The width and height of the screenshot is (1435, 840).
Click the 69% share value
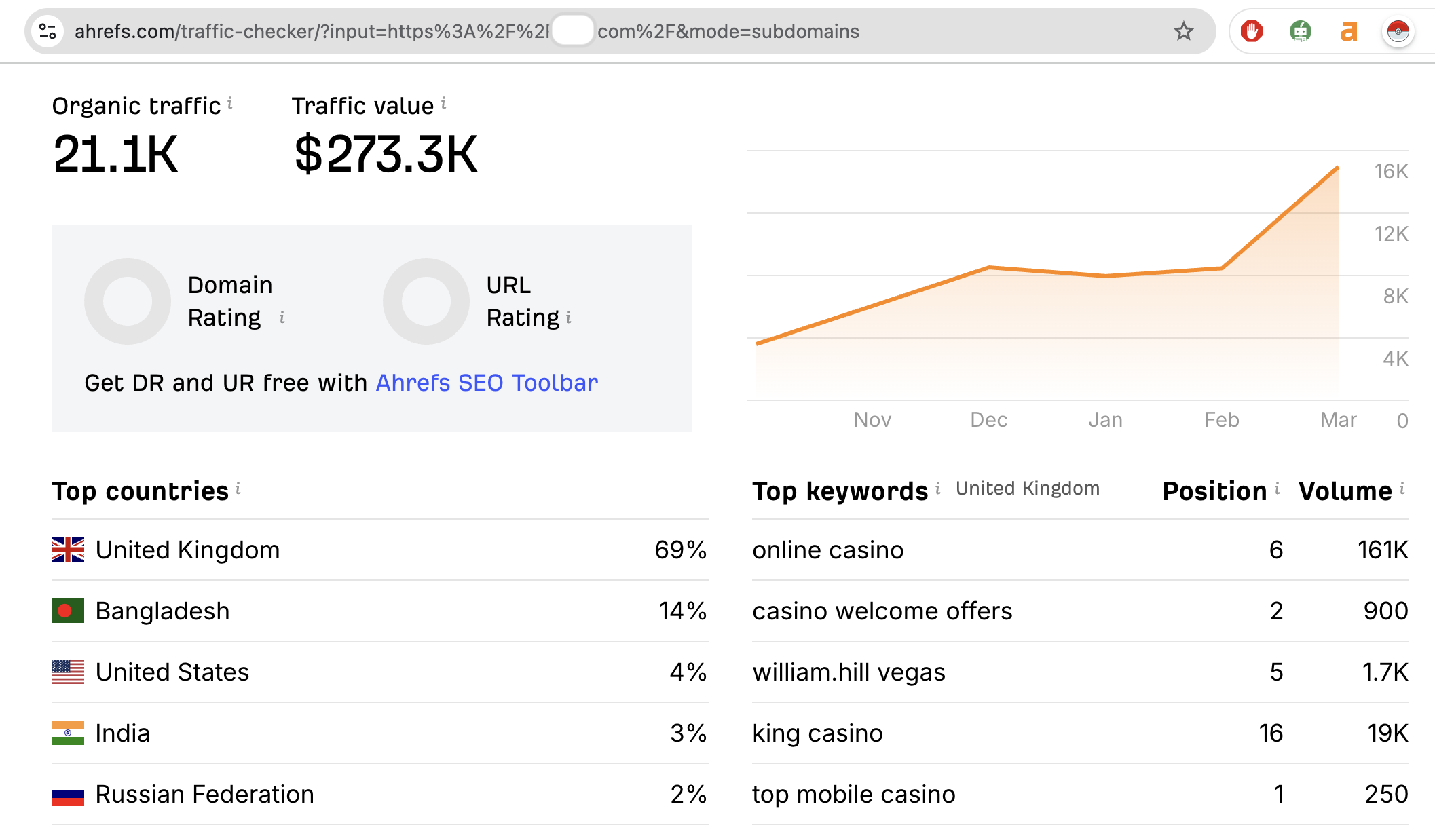680,550
